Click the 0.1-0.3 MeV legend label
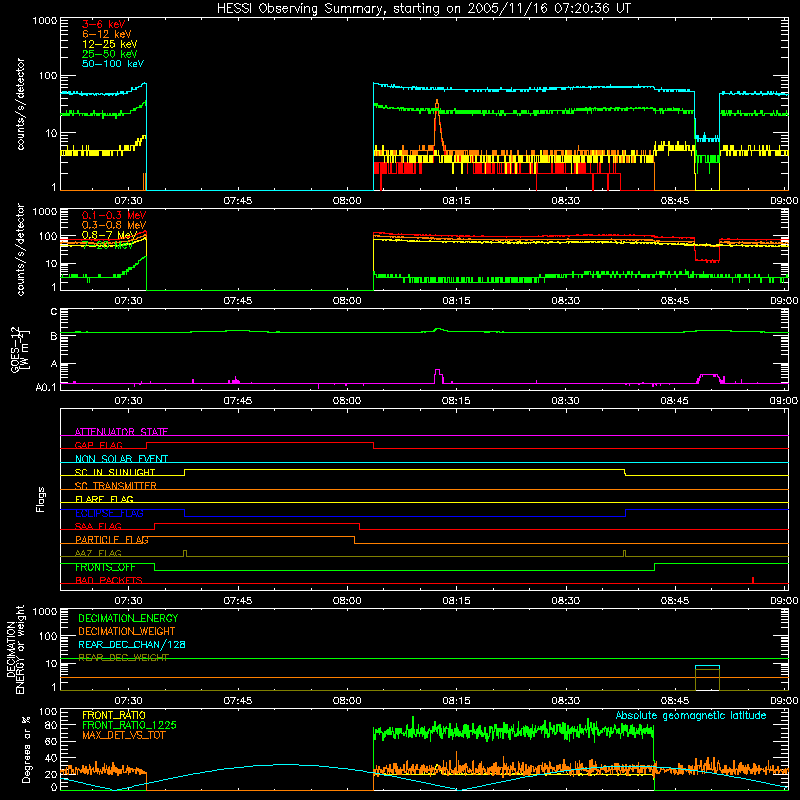 click(114, 215)
